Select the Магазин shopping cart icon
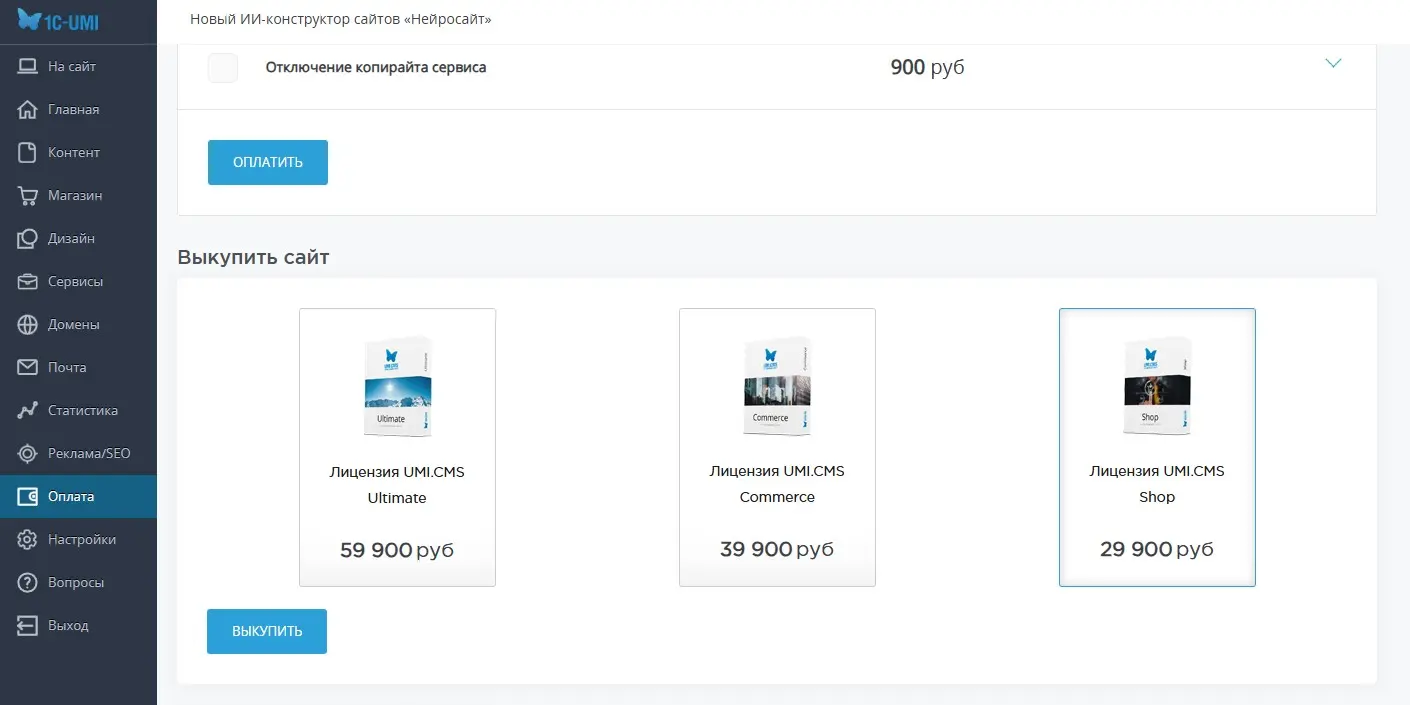Viewport: 1410px width, 705px height. 28,196
